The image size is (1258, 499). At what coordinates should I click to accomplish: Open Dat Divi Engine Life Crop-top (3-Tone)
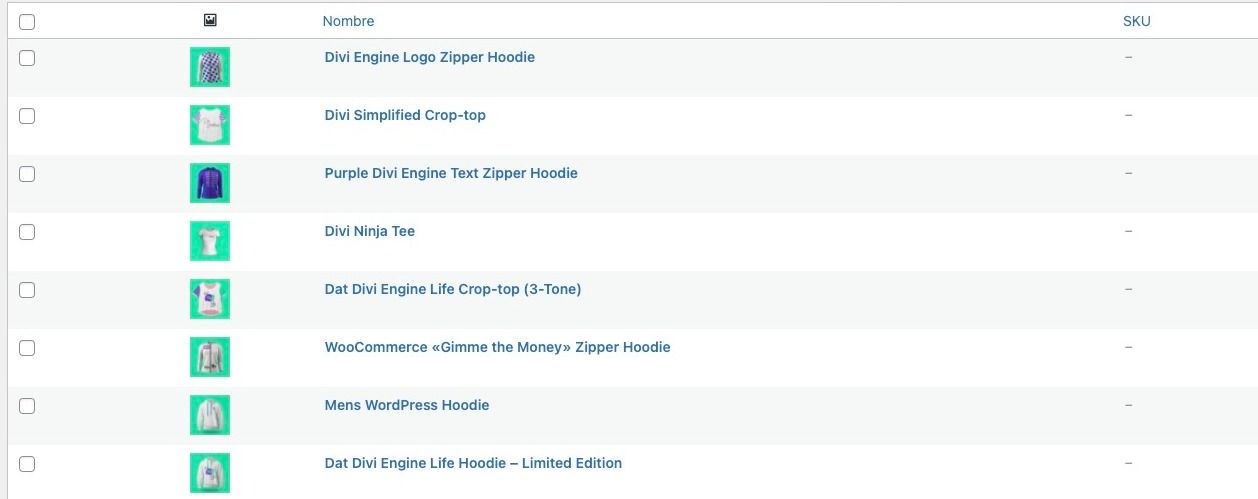click(x=453, y=289)
